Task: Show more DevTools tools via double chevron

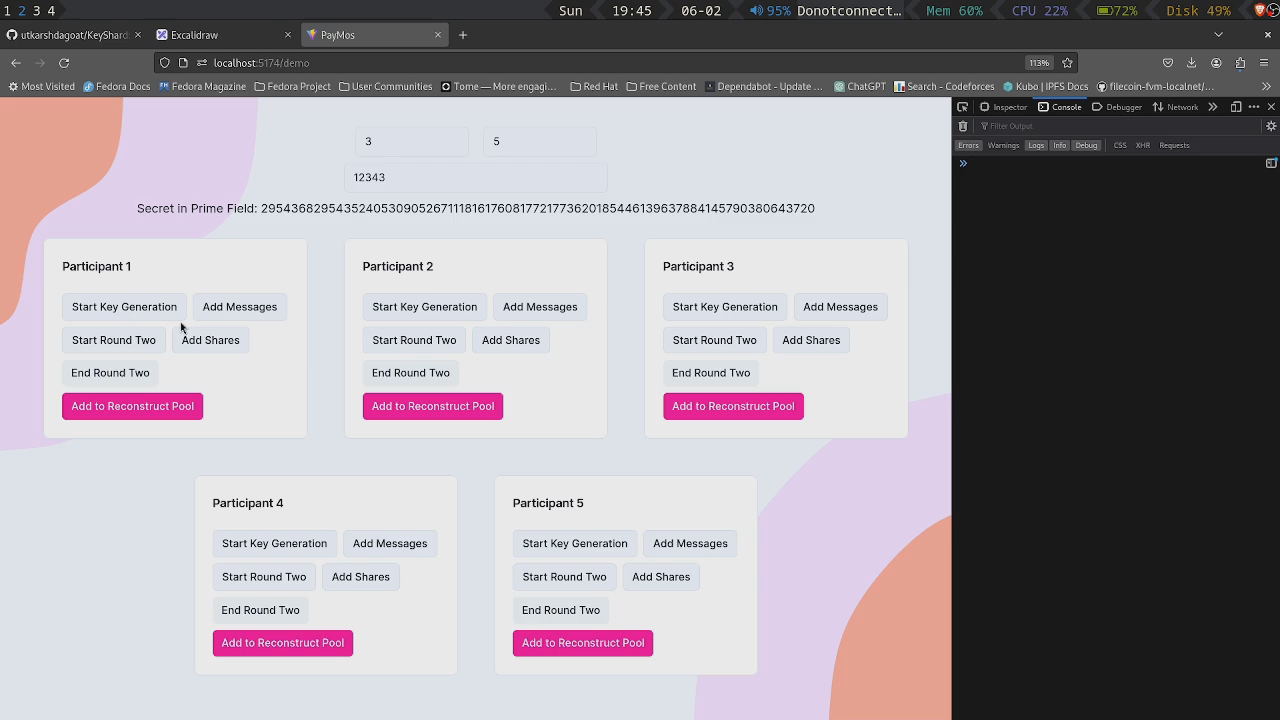Action: click(1213, 107)
